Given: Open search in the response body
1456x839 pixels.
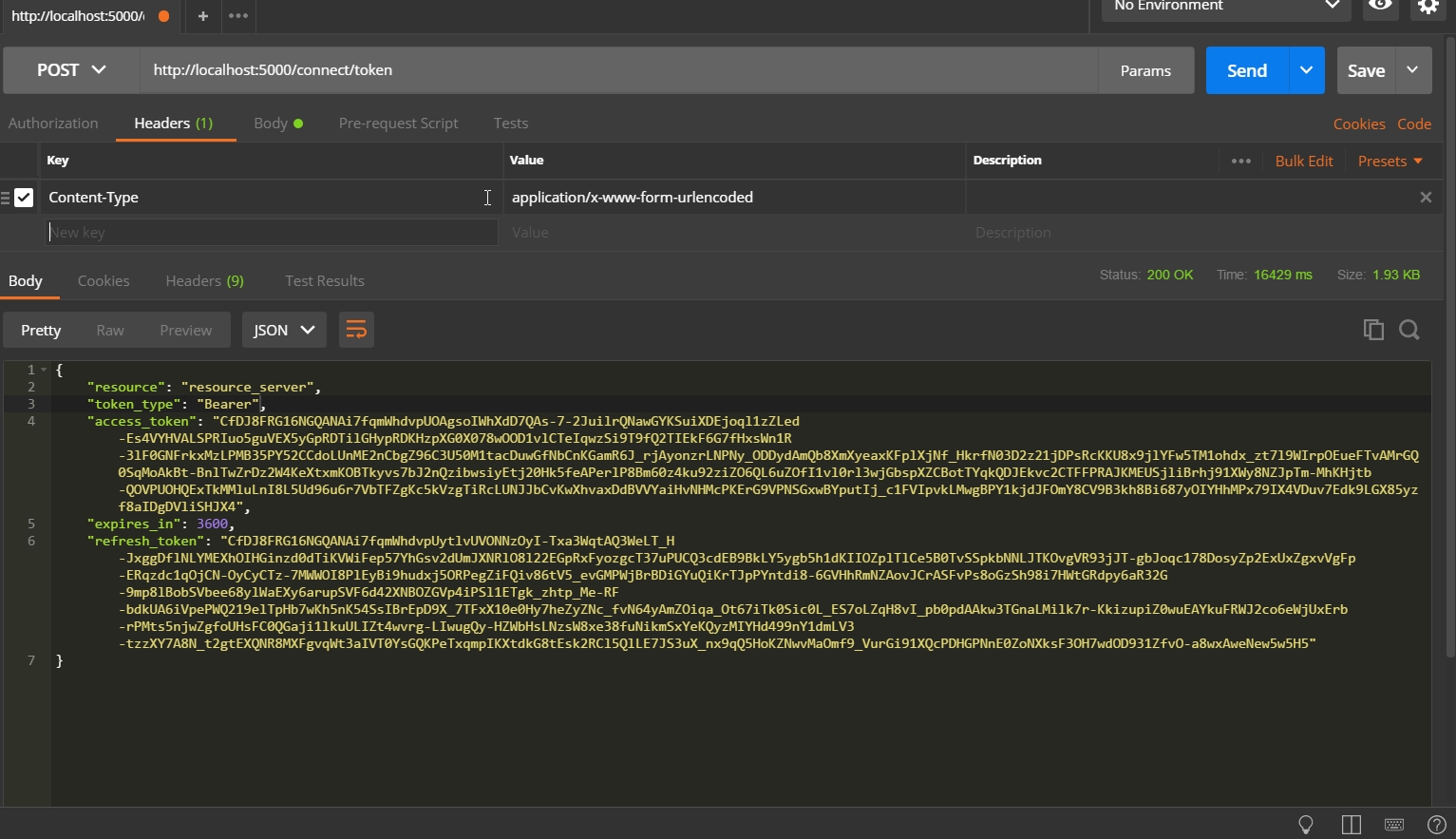Looking at the screenshot, I should (1409, 330).
